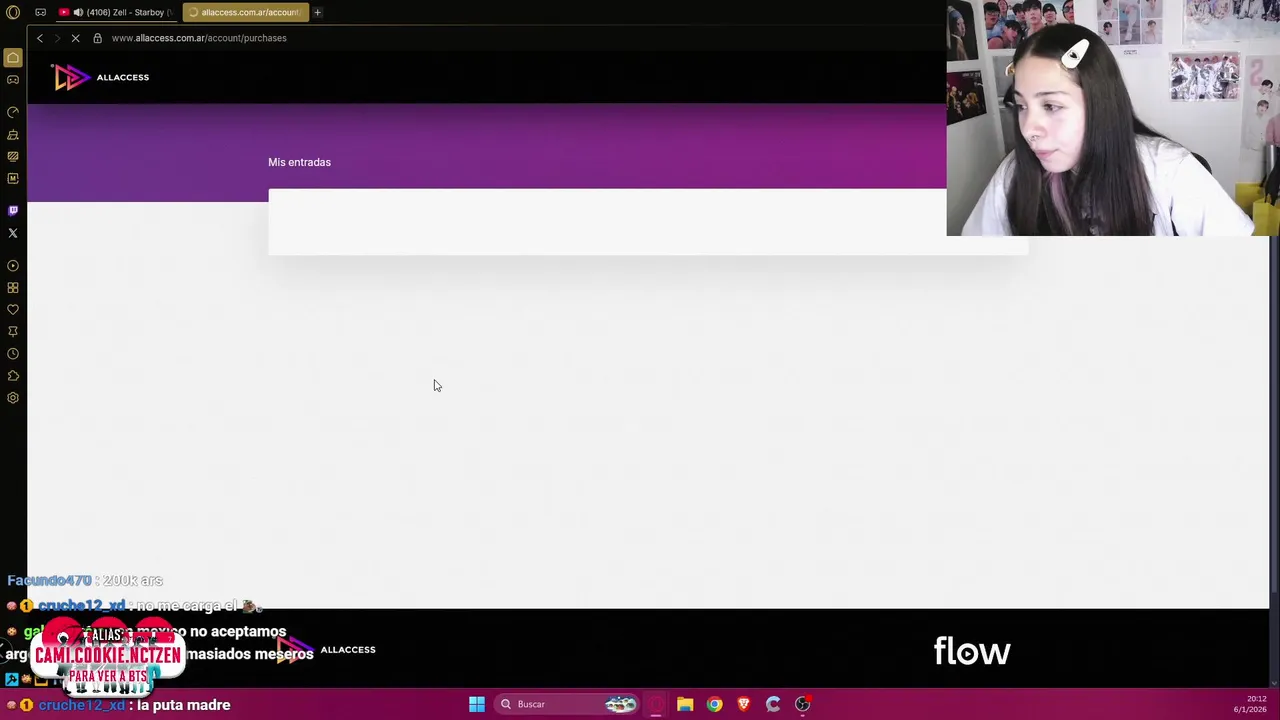This screenshot has height=720, width=1280.
Task: Open Twitch panel in the sidebar
Action: pyautogui.click(x=13, y=210)
